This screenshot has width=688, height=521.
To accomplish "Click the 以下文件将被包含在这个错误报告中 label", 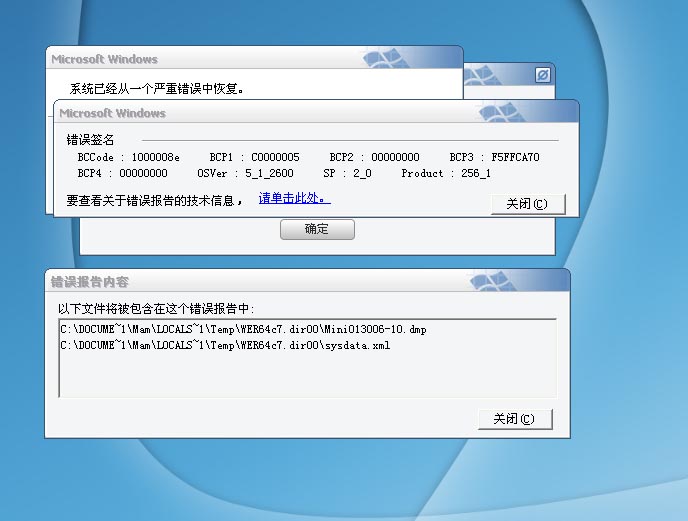I will pyautogui.click(x=156, y=309).
